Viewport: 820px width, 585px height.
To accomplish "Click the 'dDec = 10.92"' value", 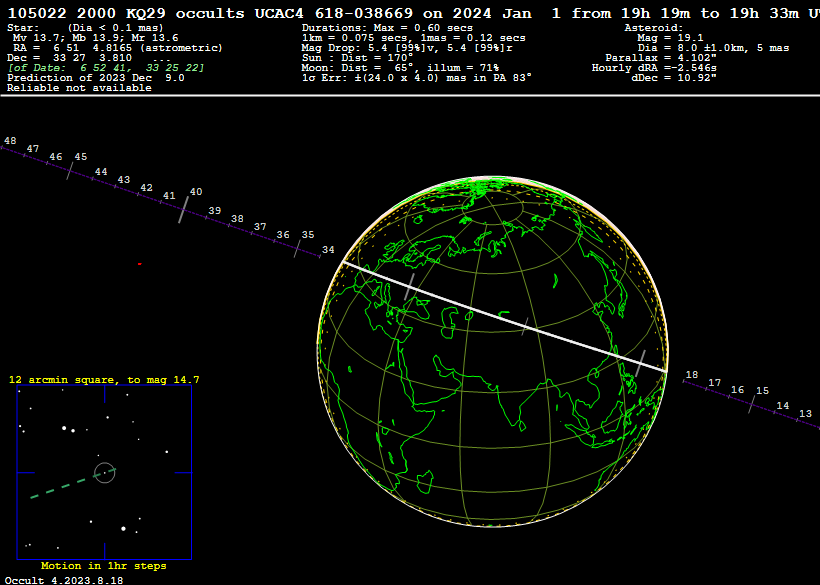I will coord(674,77).
